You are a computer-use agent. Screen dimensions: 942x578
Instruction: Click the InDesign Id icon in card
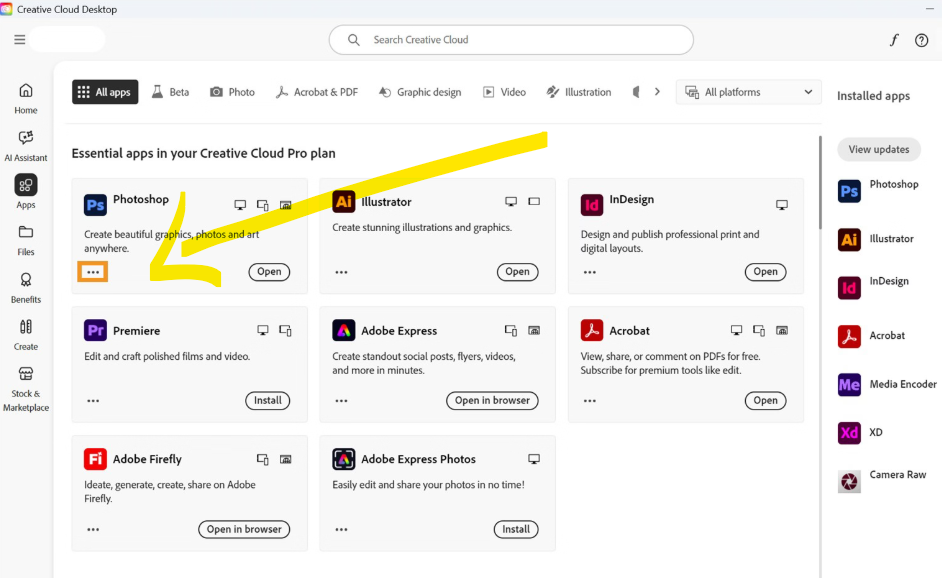(592, 205)
